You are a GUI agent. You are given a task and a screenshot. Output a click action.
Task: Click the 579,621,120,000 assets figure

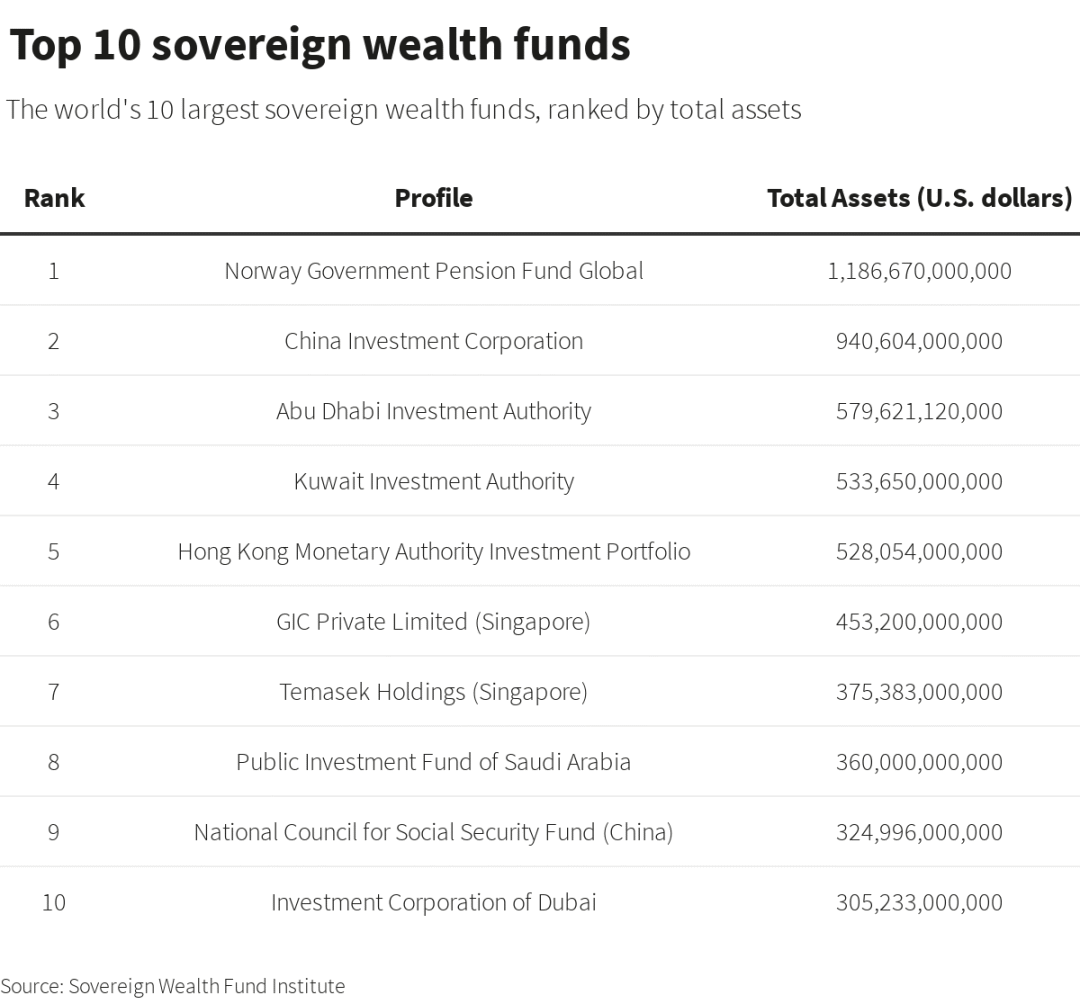919,411
